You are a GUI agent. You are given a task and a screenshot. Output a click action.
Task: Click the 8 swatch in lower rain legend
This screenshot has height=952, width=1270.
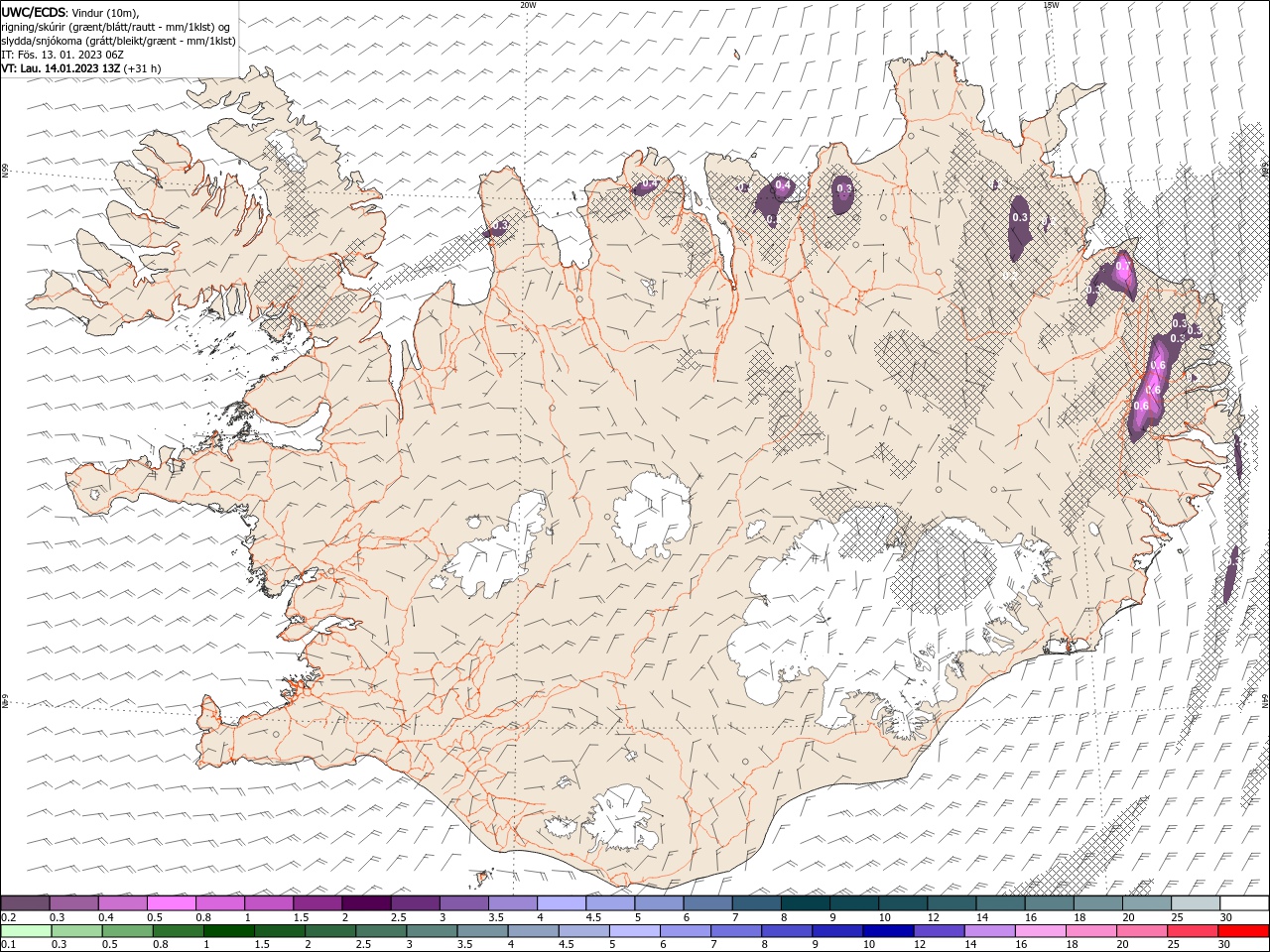787,930
